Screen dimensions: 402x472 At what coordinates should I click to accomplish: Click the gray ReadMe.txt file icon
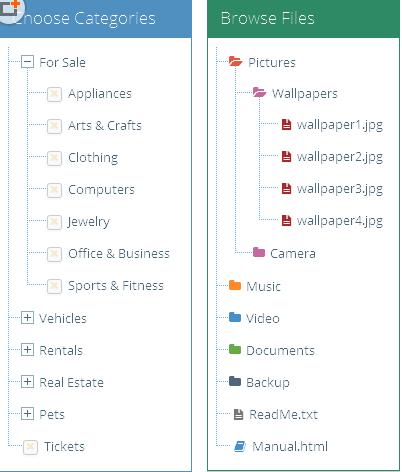238,414
